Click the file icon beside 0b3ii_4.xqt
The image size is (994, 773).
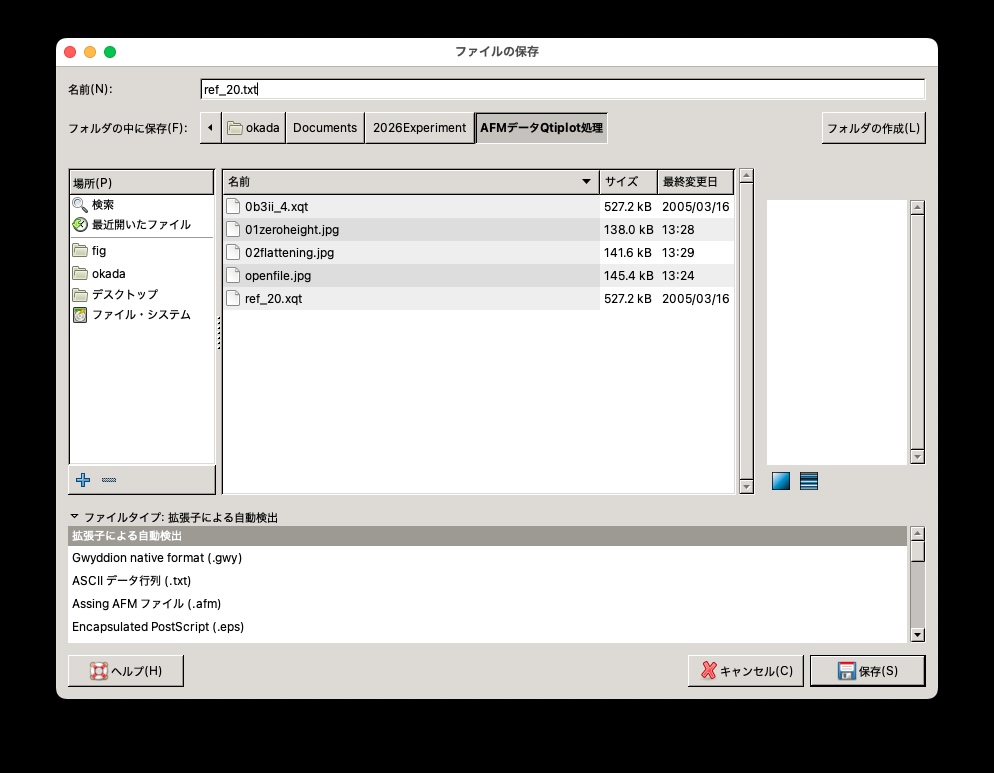click(x=233, y=206)
